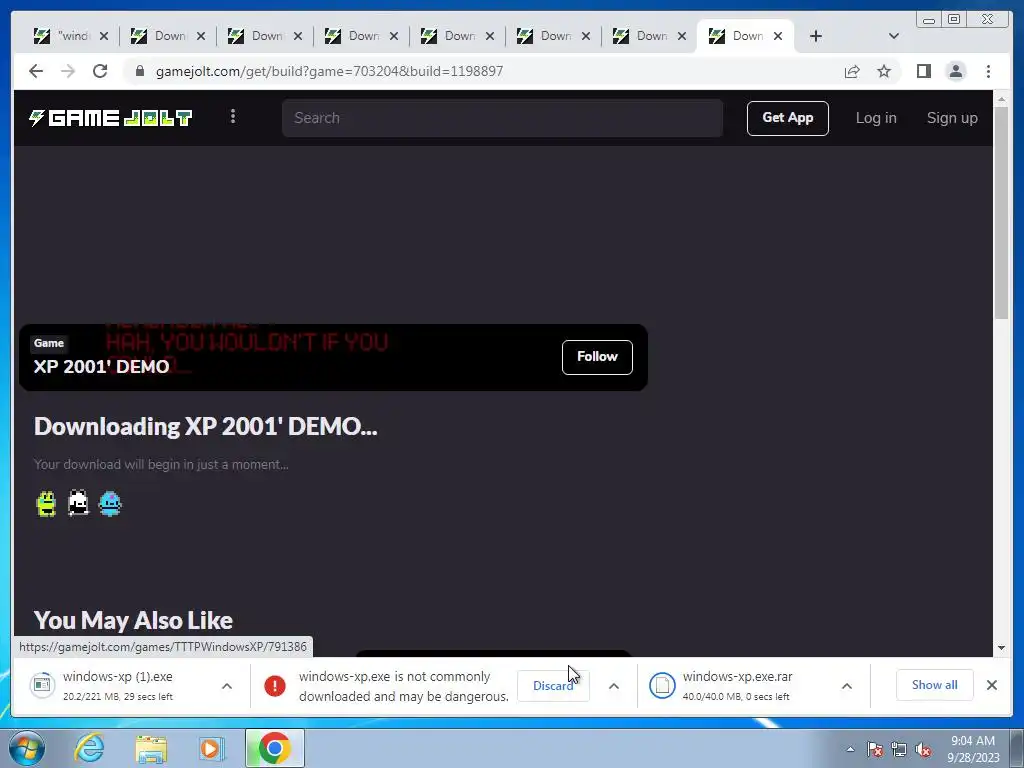
Task: Click the forward navigation arrow
Action: [68, 71]
